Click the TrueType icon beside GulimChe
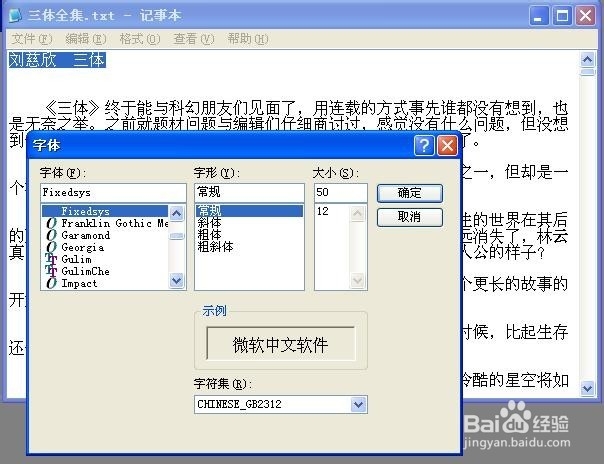The width and height of the screenshot is (604, 464). click(51, 271)
